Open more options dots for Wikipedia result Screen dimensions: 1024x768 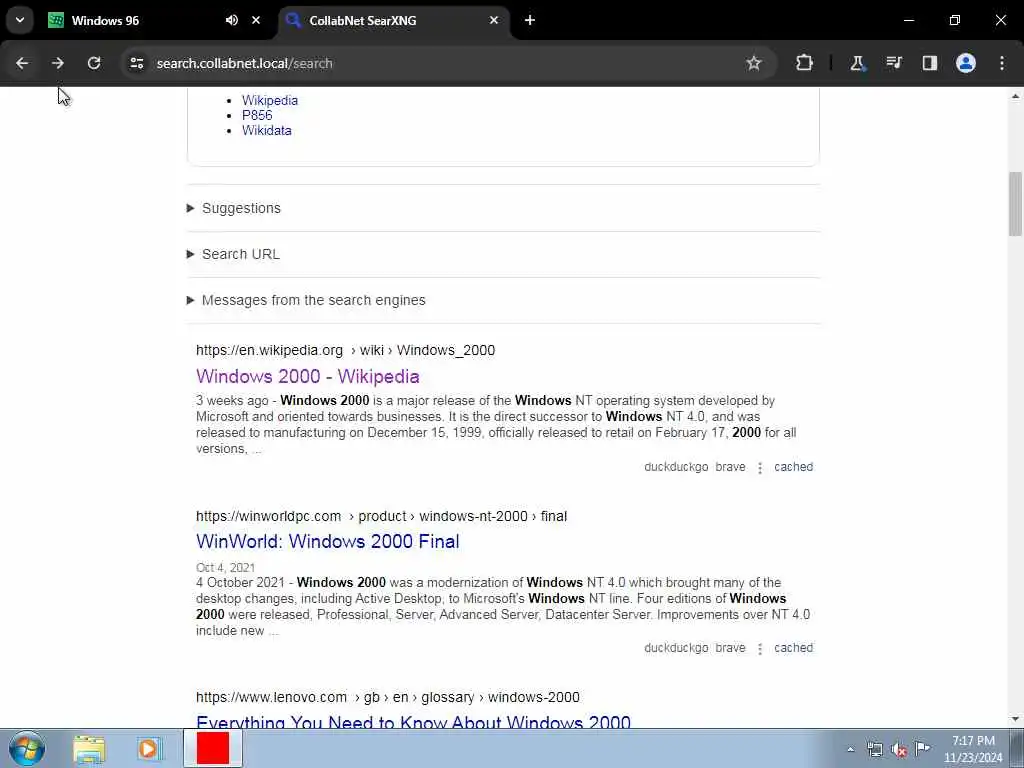760,468
